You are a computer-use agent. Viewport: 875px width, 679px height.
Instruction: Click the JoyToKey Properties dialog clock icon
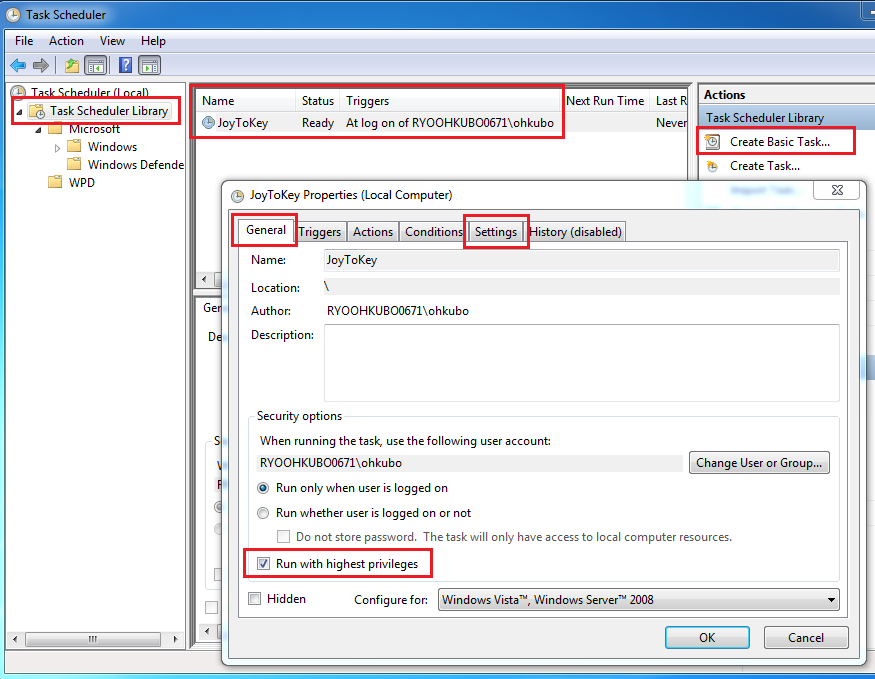pyautogui.click(x=238, y=196)
